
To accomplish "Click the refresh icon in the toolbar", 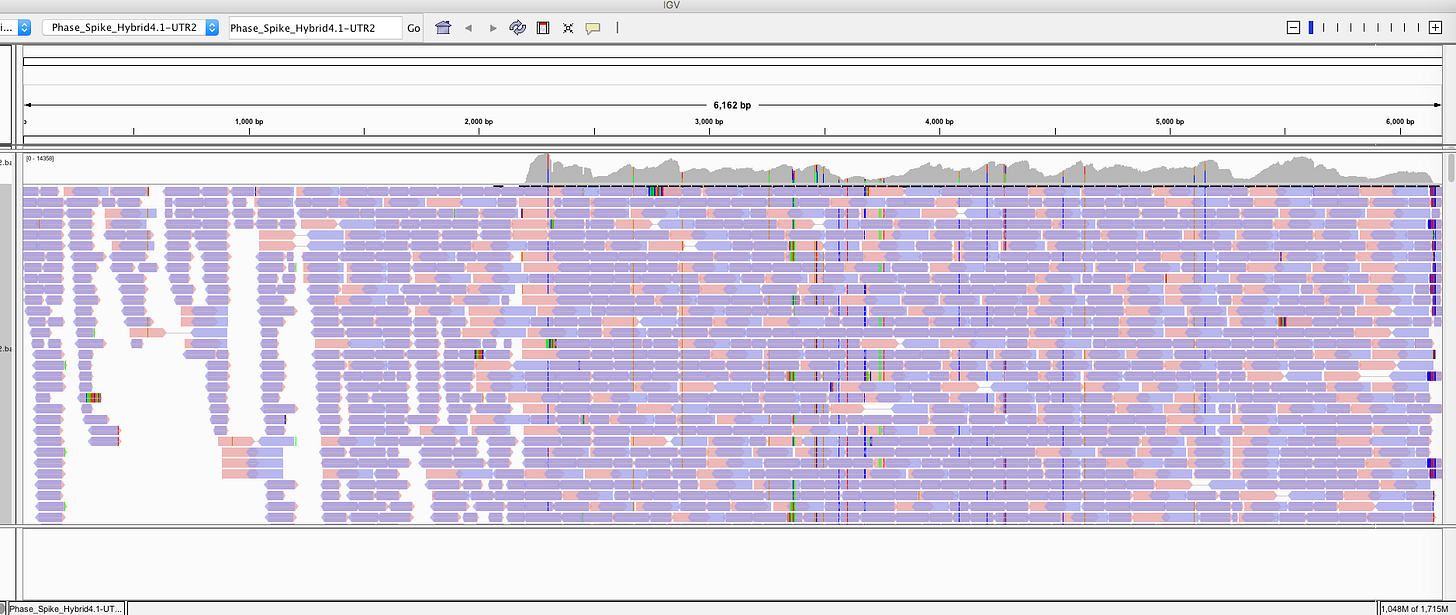I will (x=517, y=28).
